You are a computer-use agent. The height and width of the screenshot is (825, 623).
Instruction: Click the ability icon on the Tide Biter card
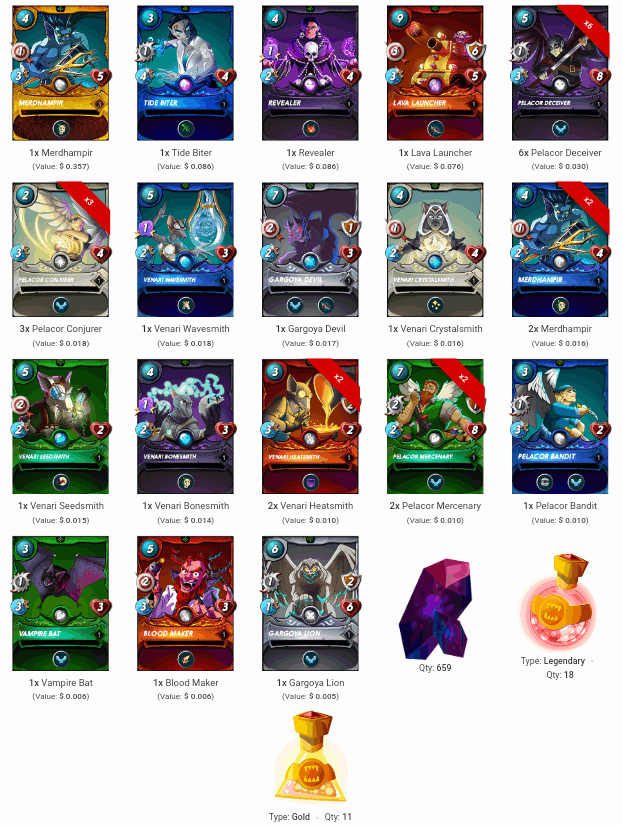185,128
